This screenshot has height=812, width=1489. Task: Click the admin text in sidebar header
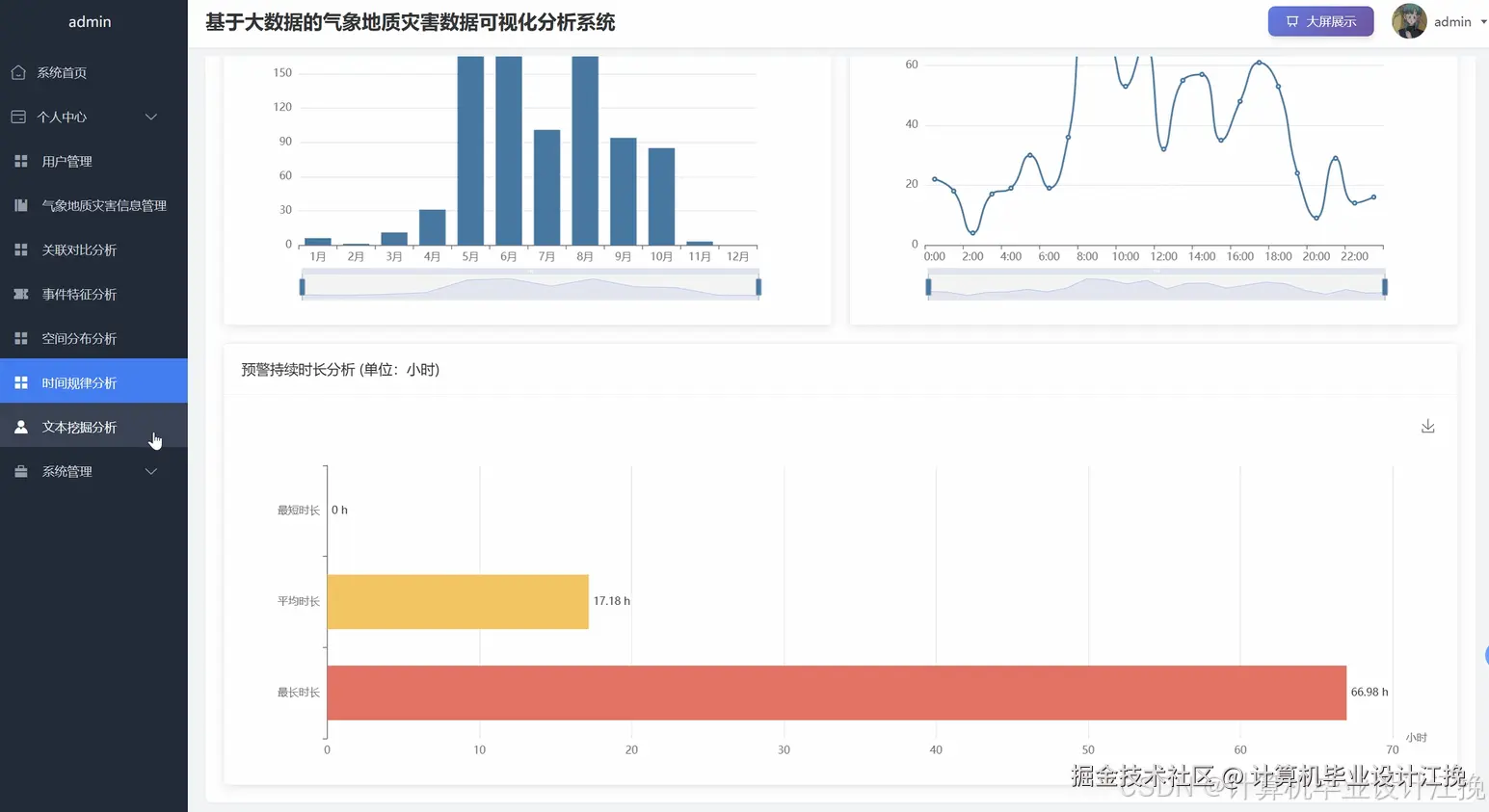[x=90, y=21]
